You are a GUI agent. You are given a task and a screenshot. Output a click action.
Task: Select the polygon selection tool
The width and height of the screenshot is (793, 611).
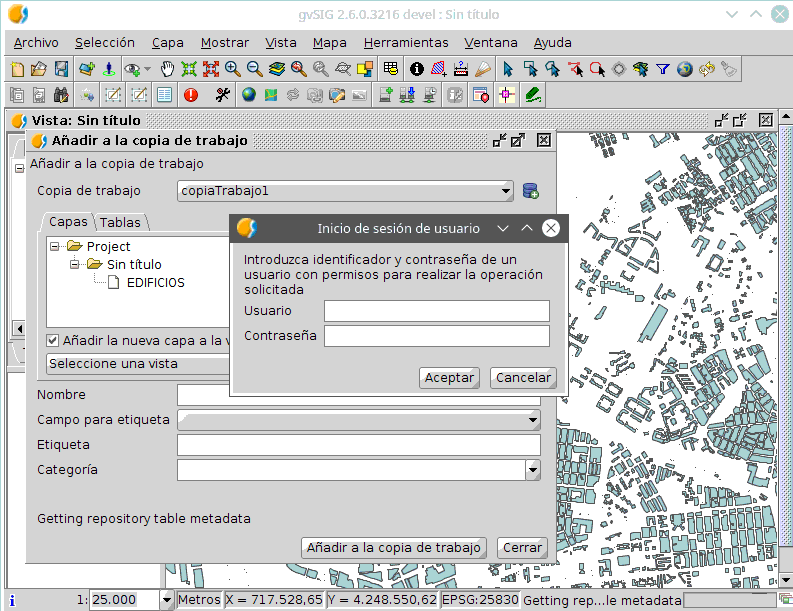coord(553,69)
